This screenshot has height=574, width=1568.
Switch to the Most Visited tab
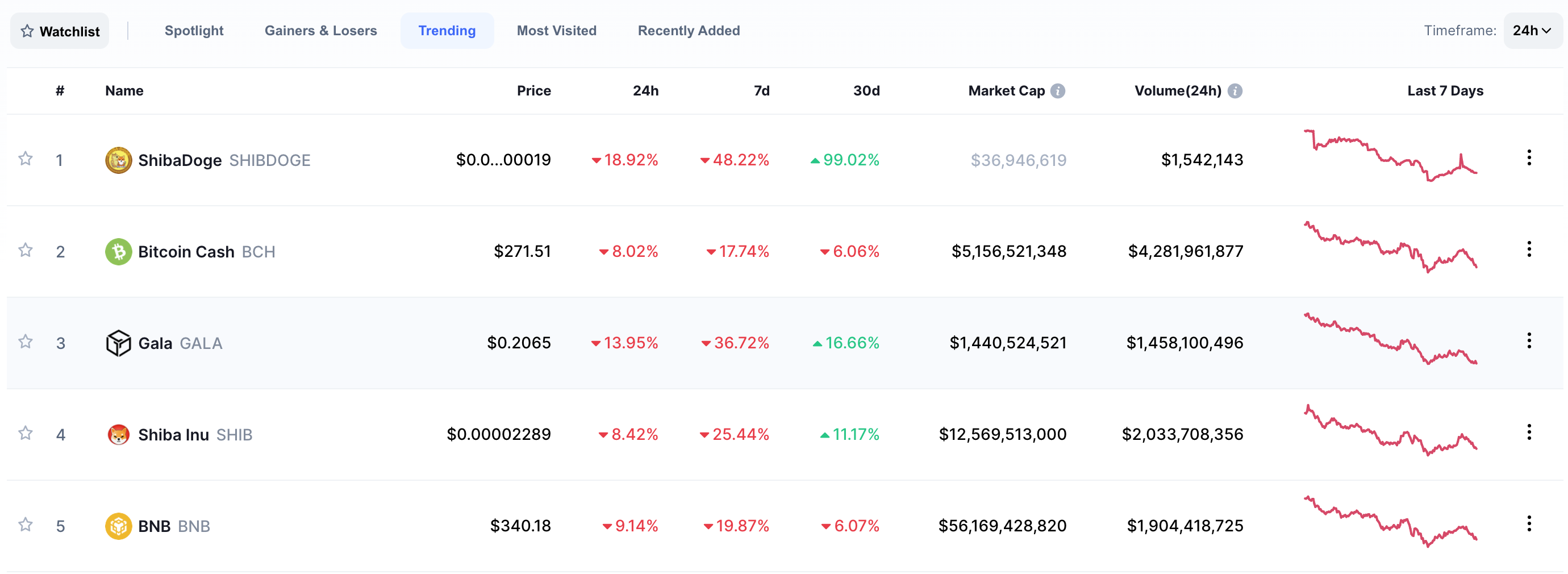556,31
